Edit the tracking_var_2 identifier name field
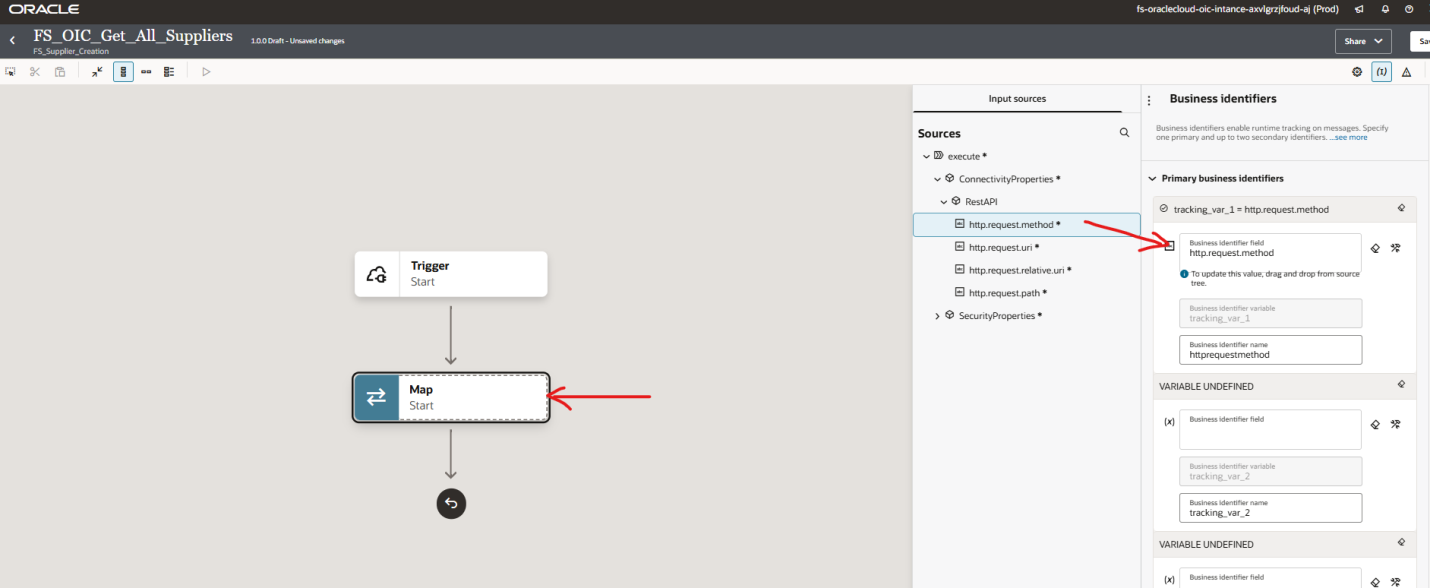Image resolution: width=1430 pixels, height=588 pixels. point(1270,508)
